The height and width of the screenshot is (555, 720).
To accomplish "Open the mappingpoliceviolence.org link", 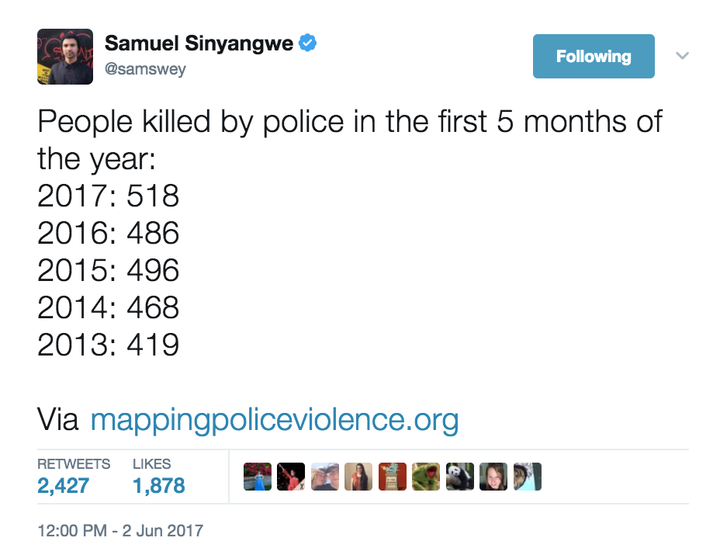I will 275,420.
